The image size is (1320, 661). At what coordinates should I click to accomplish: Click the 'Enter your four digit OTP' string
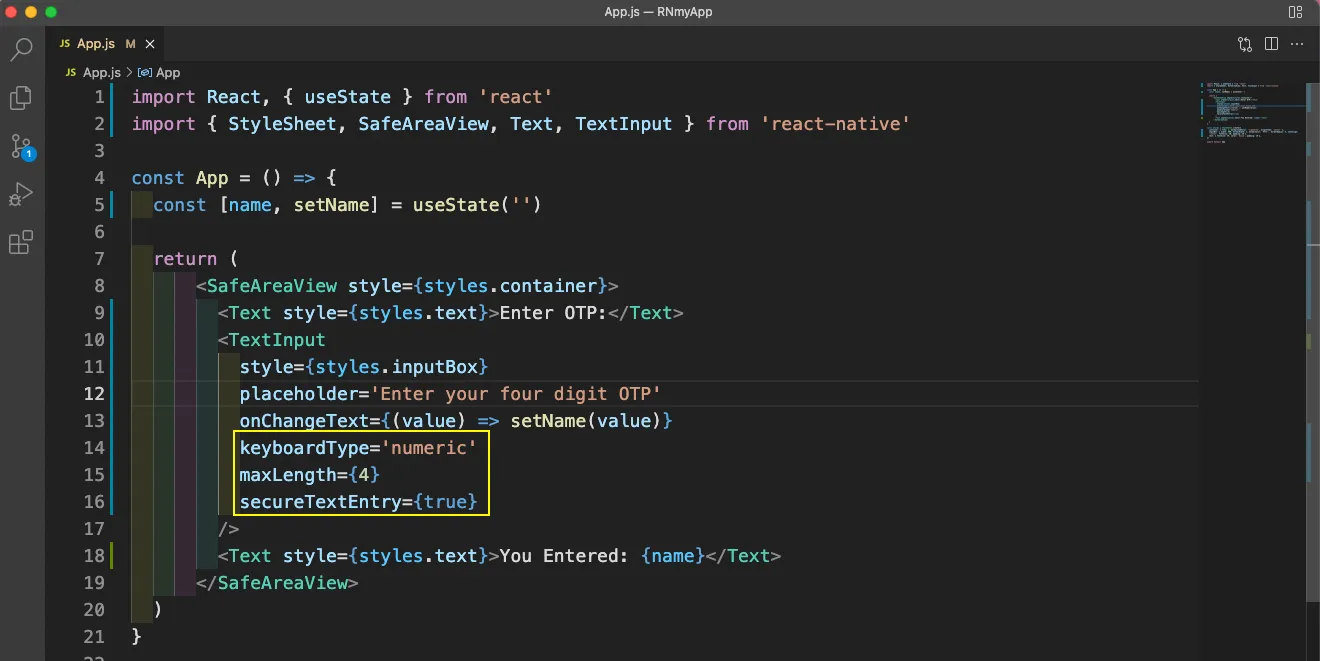pos(516,394)
